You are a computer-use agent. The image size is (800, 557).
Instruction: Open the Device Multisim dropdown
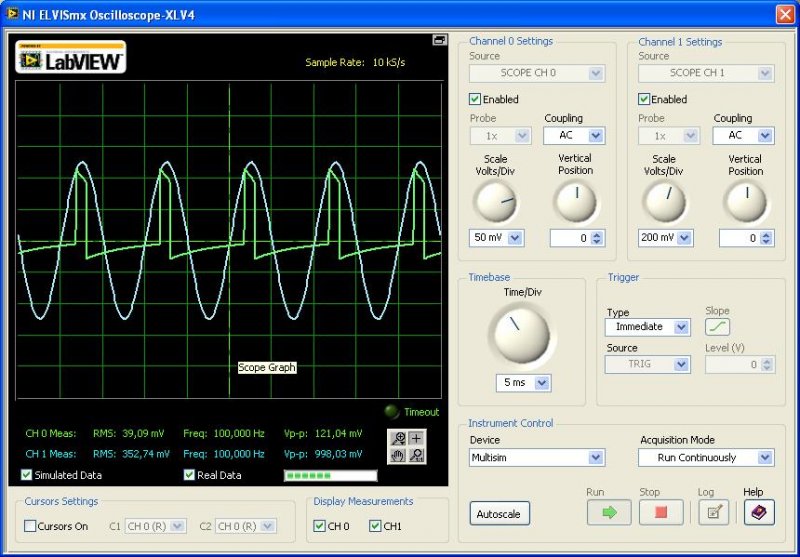coord(537,458)
